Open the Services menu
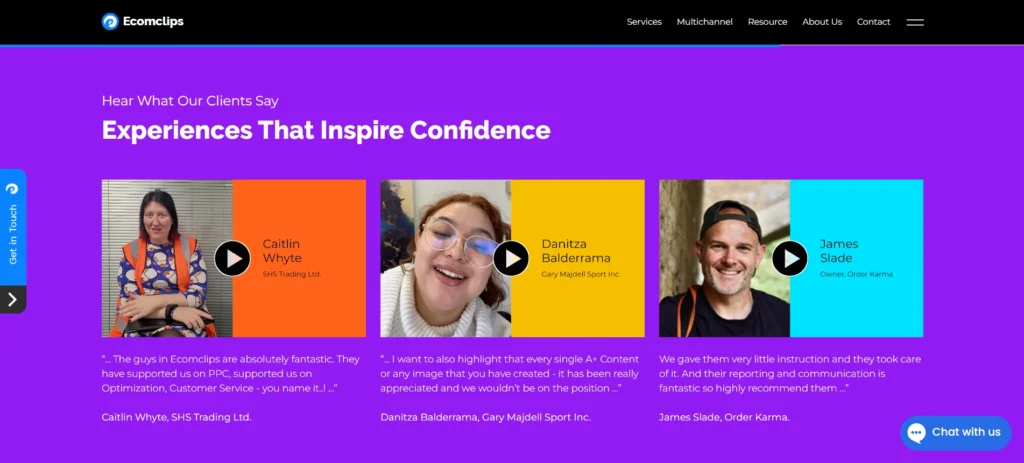This screenshot has height=463, width=1024. pyautogui.click(x=644, y=22)
